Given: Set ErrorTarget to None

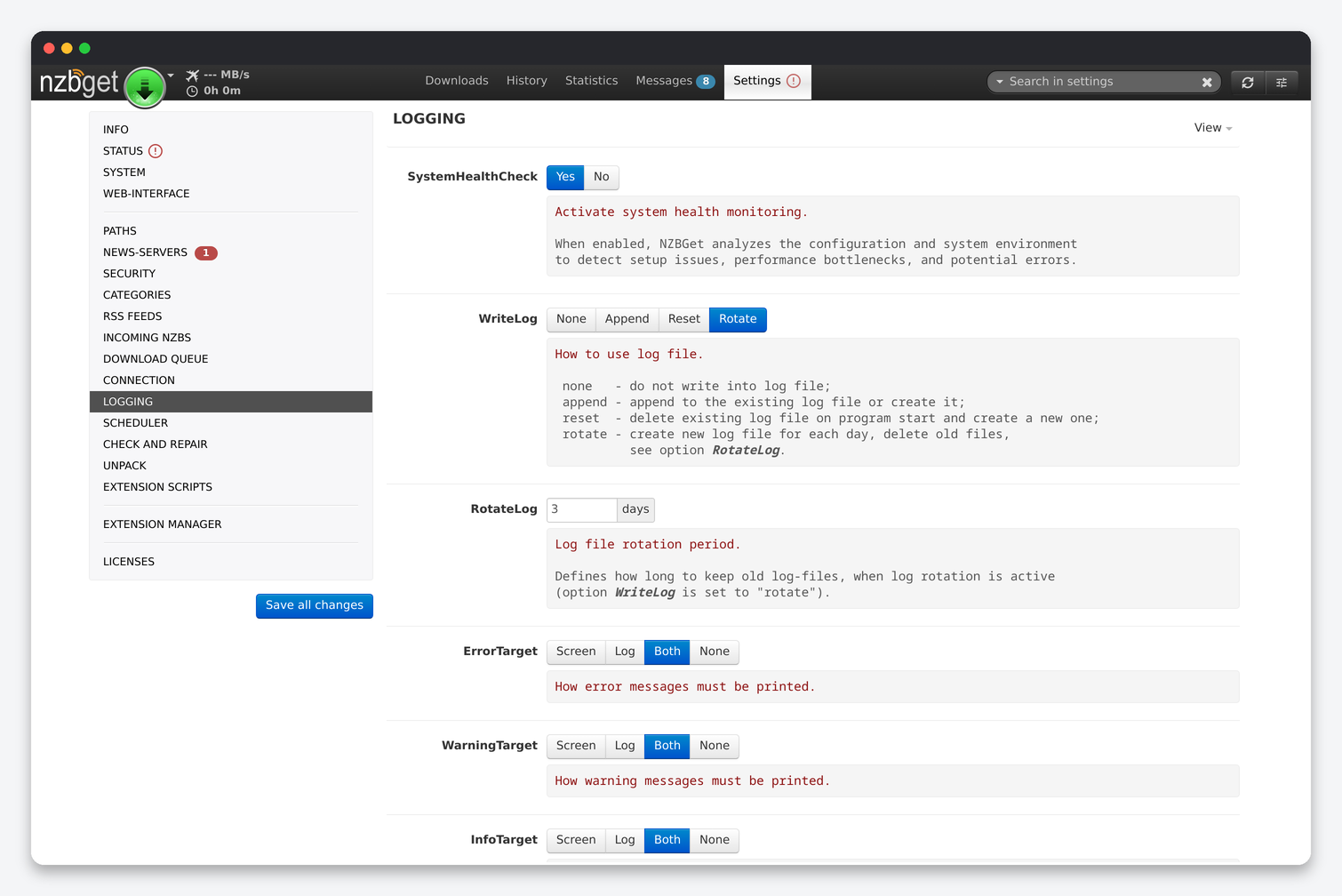Looking at the screenshot, I should click(715, 652).
